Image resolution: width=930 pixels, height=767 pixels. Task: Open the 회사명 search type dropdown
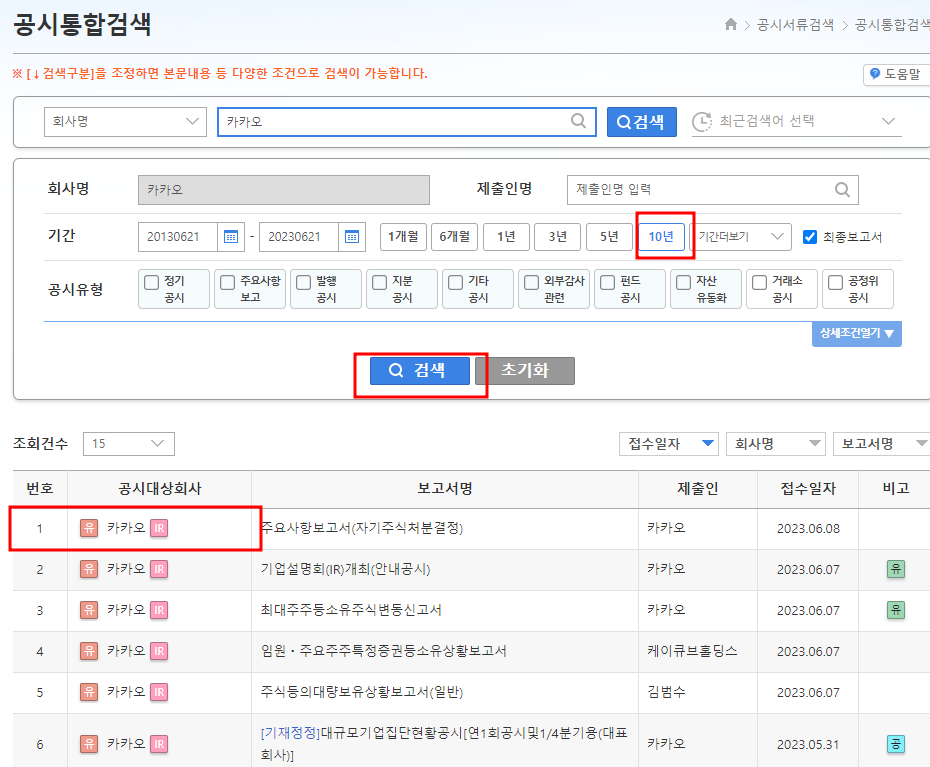[125, 122]
